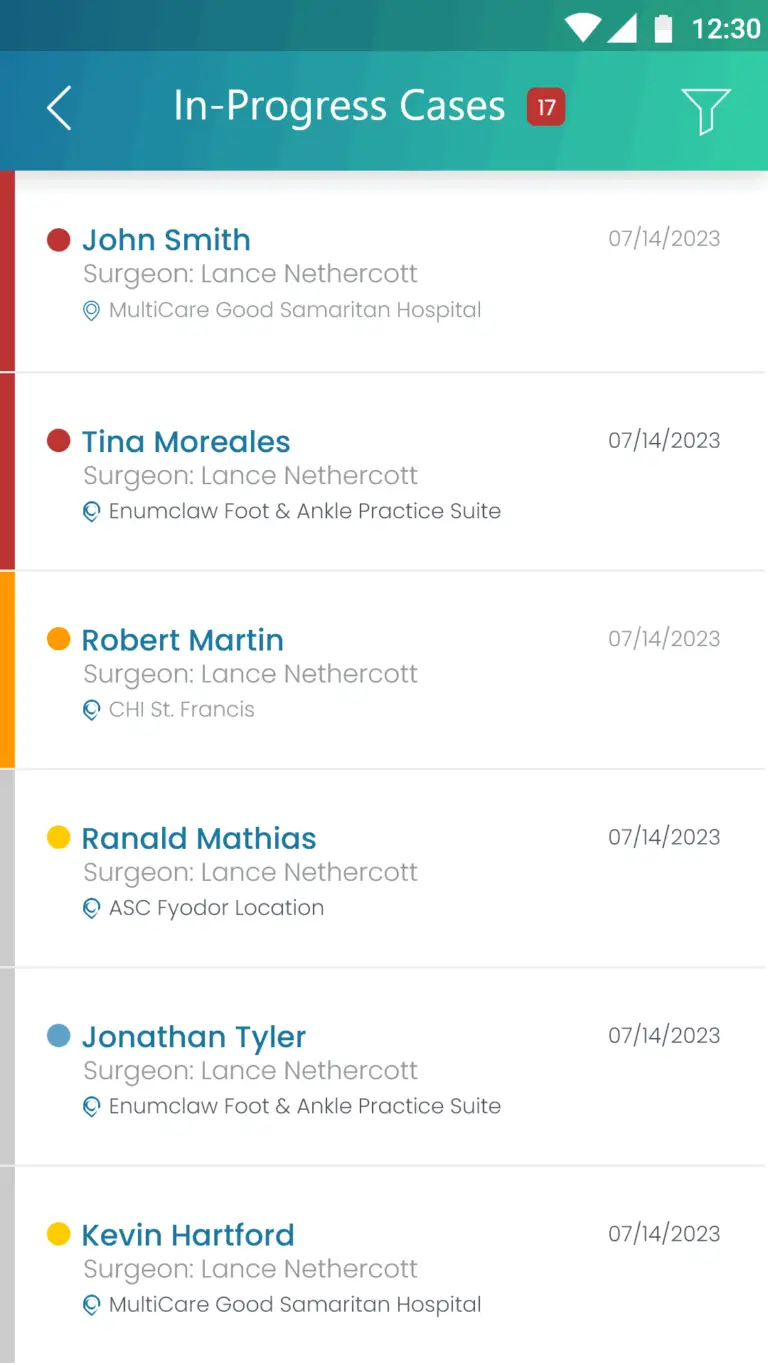Tap John Smith's red status dot

pos(59,240)
